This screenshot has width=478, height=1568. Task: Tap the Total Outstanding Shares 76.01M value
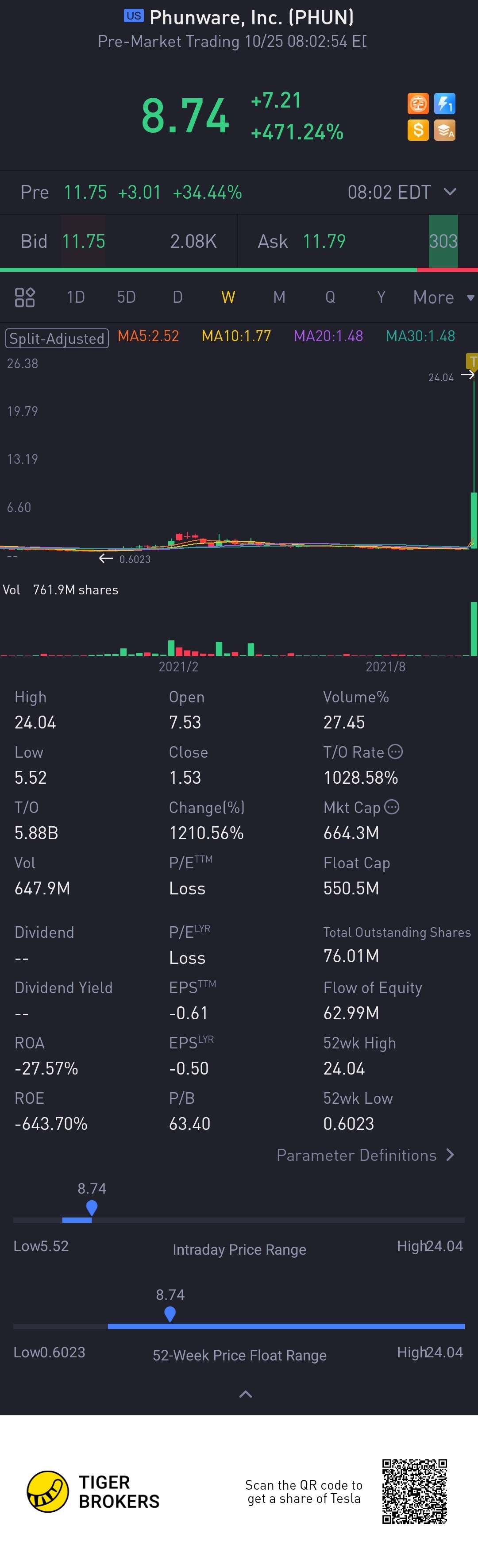(351, 956)
